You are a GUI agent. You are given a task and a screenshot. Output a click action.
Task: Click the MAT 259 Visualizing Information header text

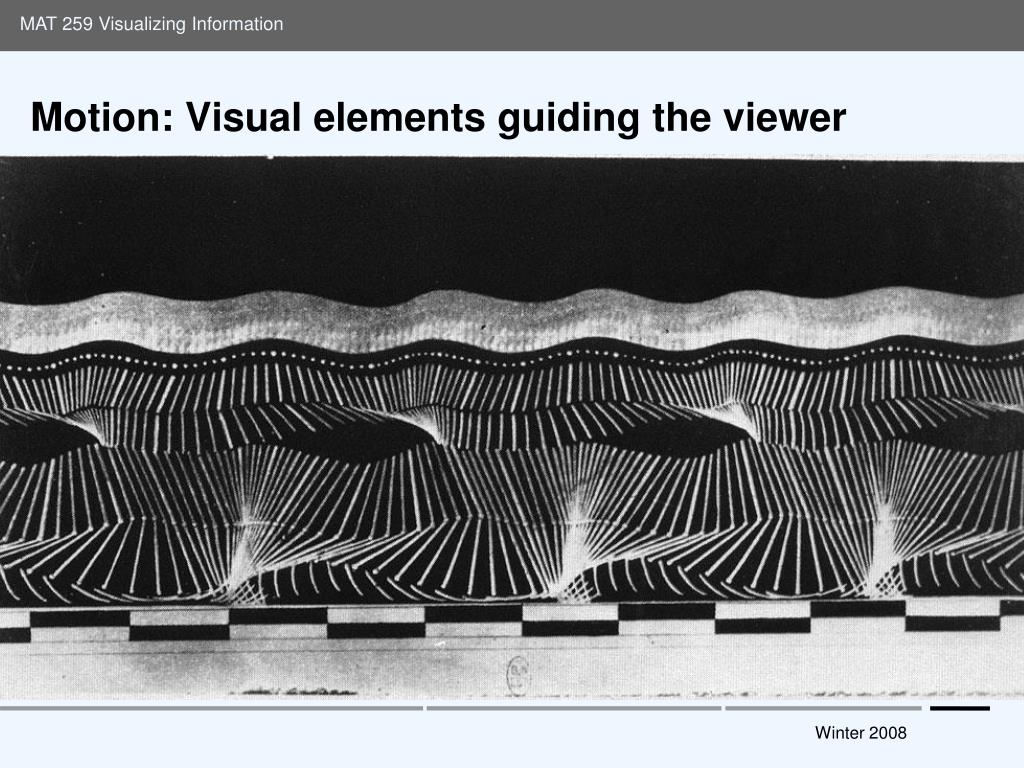152,24
